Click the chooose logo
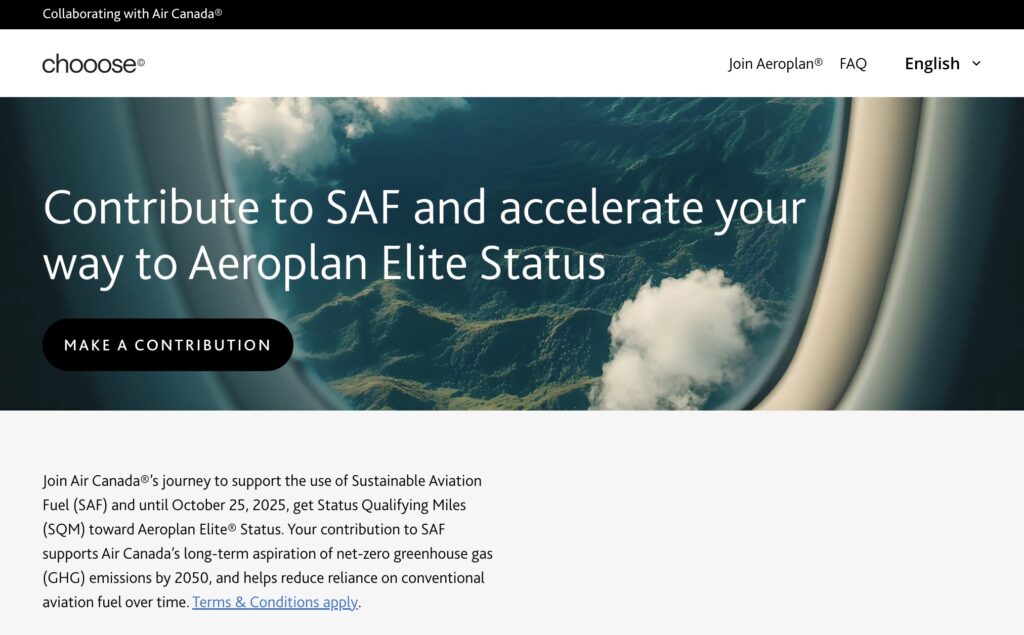 click(90, 64)
